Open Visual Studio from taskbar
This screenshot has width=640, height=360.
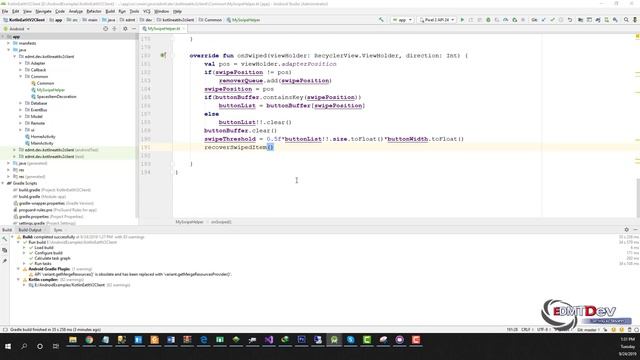(x=269, y=340)
